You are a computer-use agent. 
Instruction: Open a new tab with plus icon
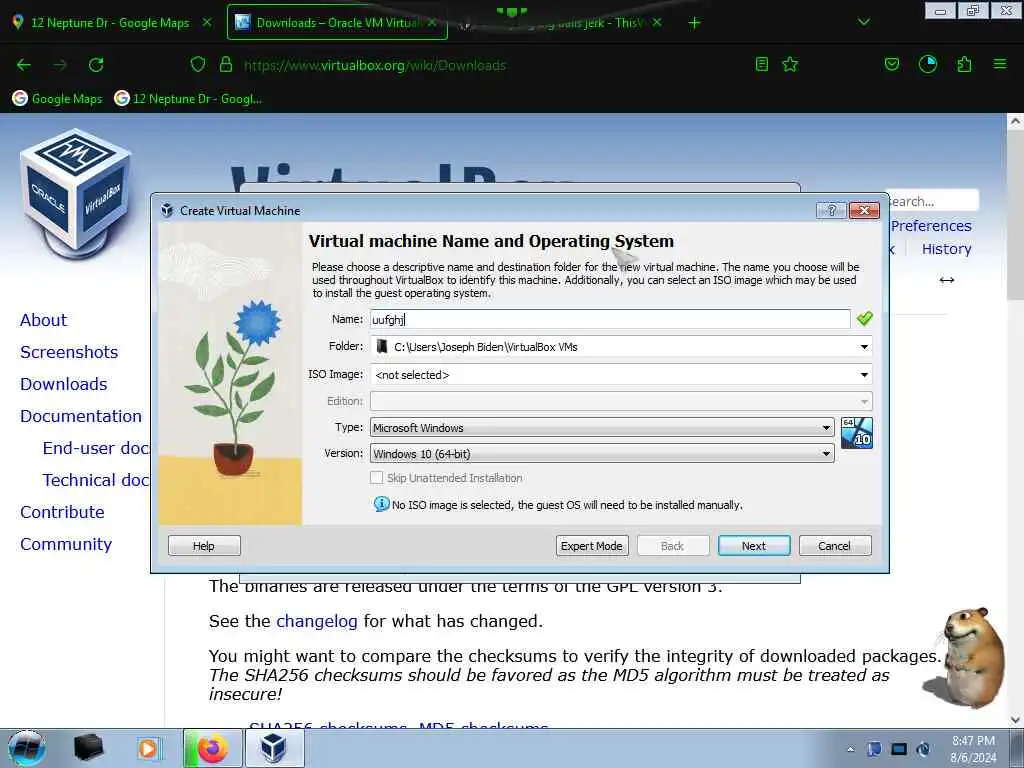click(x=694, y=23)
